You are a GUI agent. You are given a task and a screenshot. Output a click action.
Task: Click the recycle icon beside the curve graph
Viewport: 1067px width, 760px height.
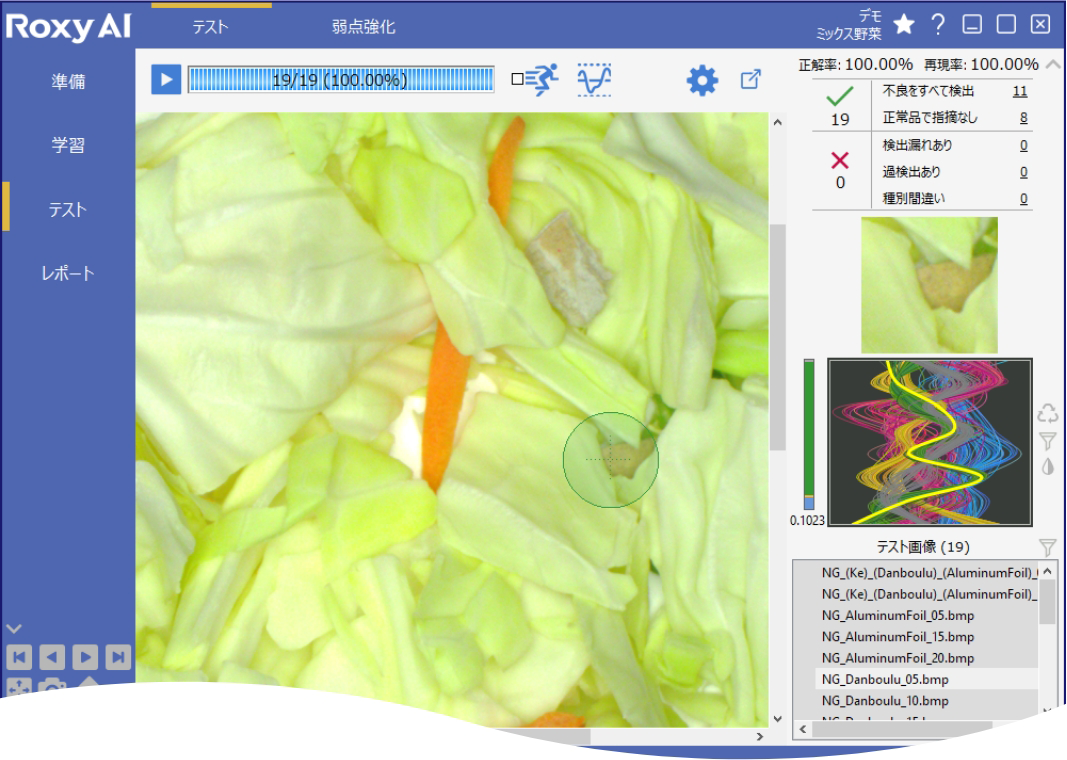[1048, 413]
